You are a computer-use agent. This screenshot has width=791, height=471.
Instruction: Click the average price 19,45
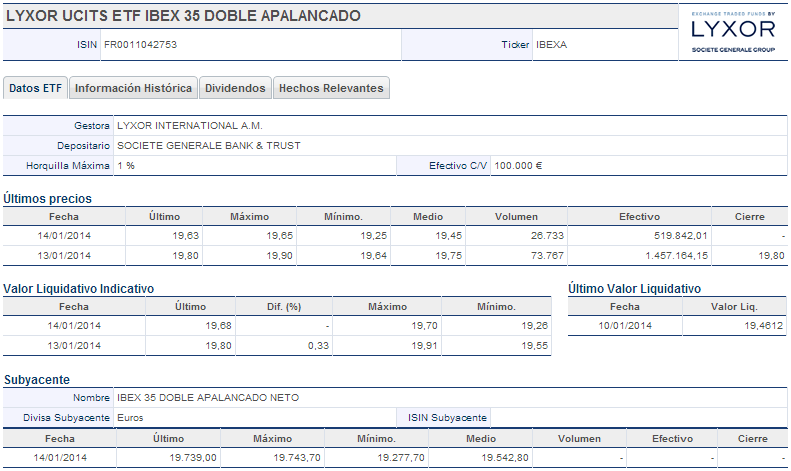coord(448,236)
